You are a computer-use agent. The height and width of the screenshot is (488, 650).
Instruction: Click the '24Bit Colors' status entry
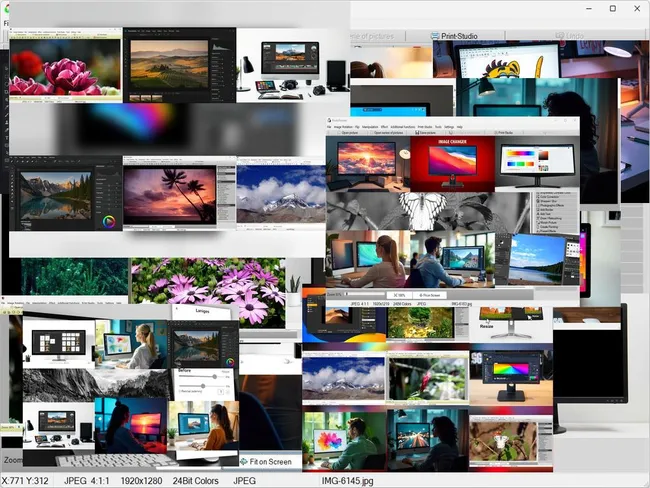pos(195,481)
